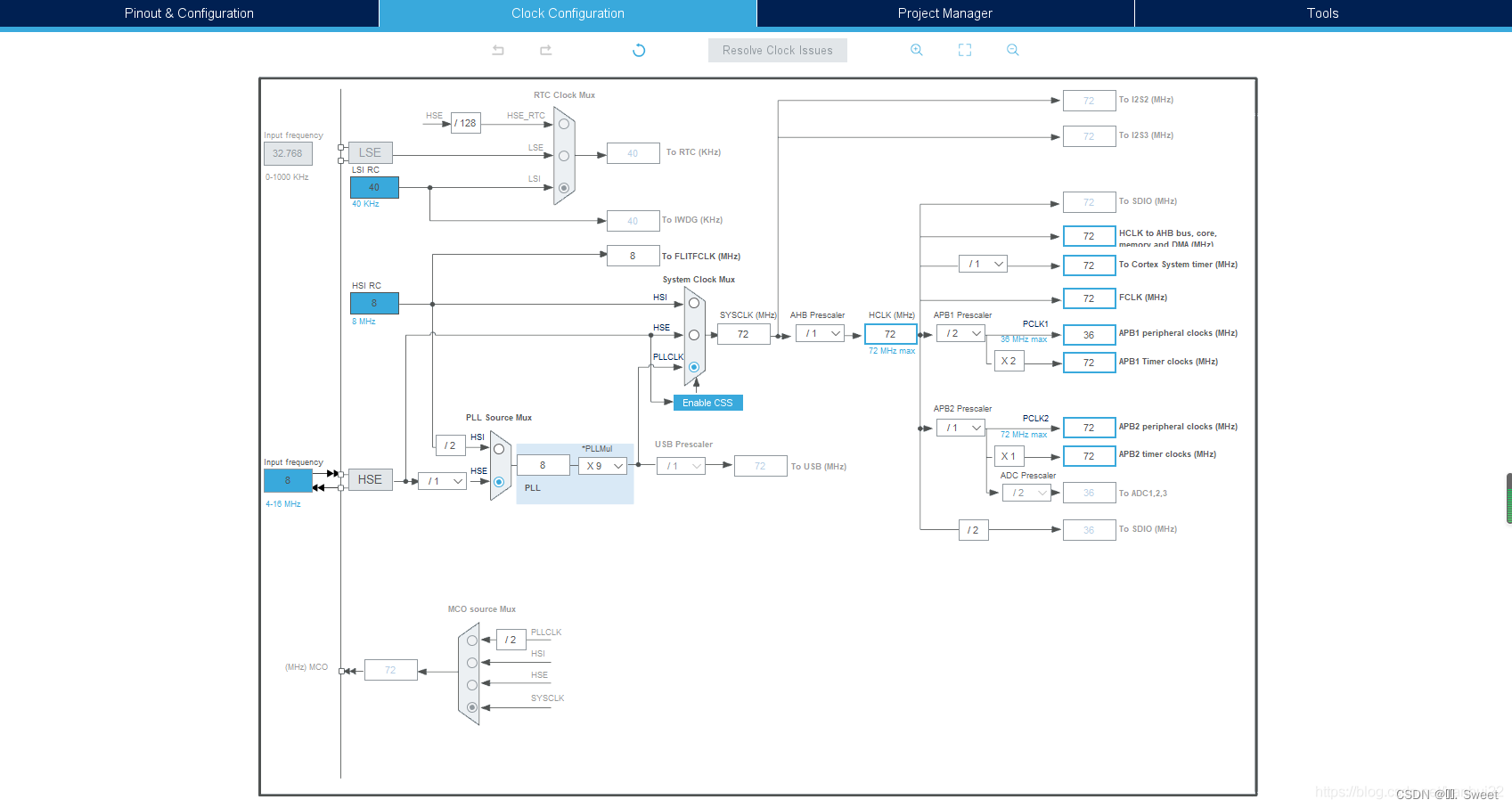Switch to the Pinout & Configuration tab

tap(189, 13)
